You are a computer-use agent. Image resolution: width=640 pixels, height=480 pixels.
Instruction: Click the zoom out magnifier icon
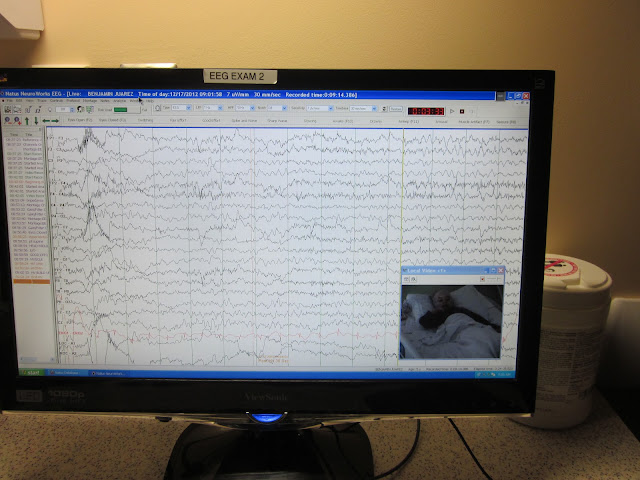(x=7, y=120)
